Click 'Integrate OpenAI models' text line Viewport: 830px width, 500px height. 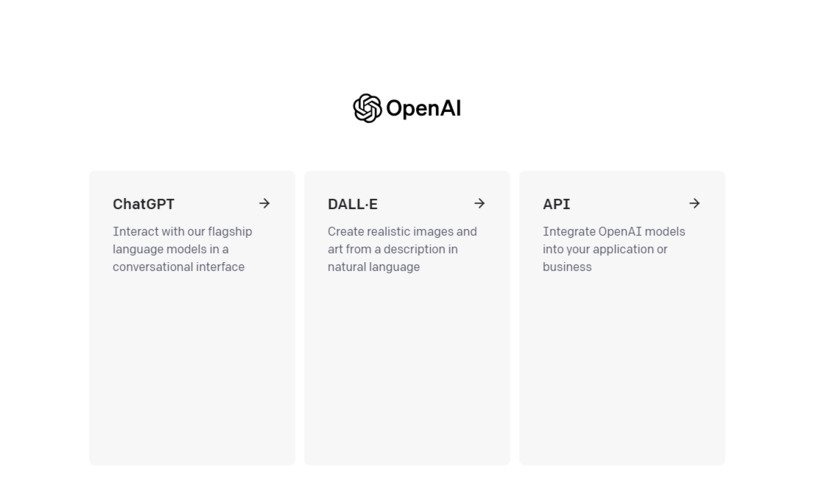(x=614, y=232)
